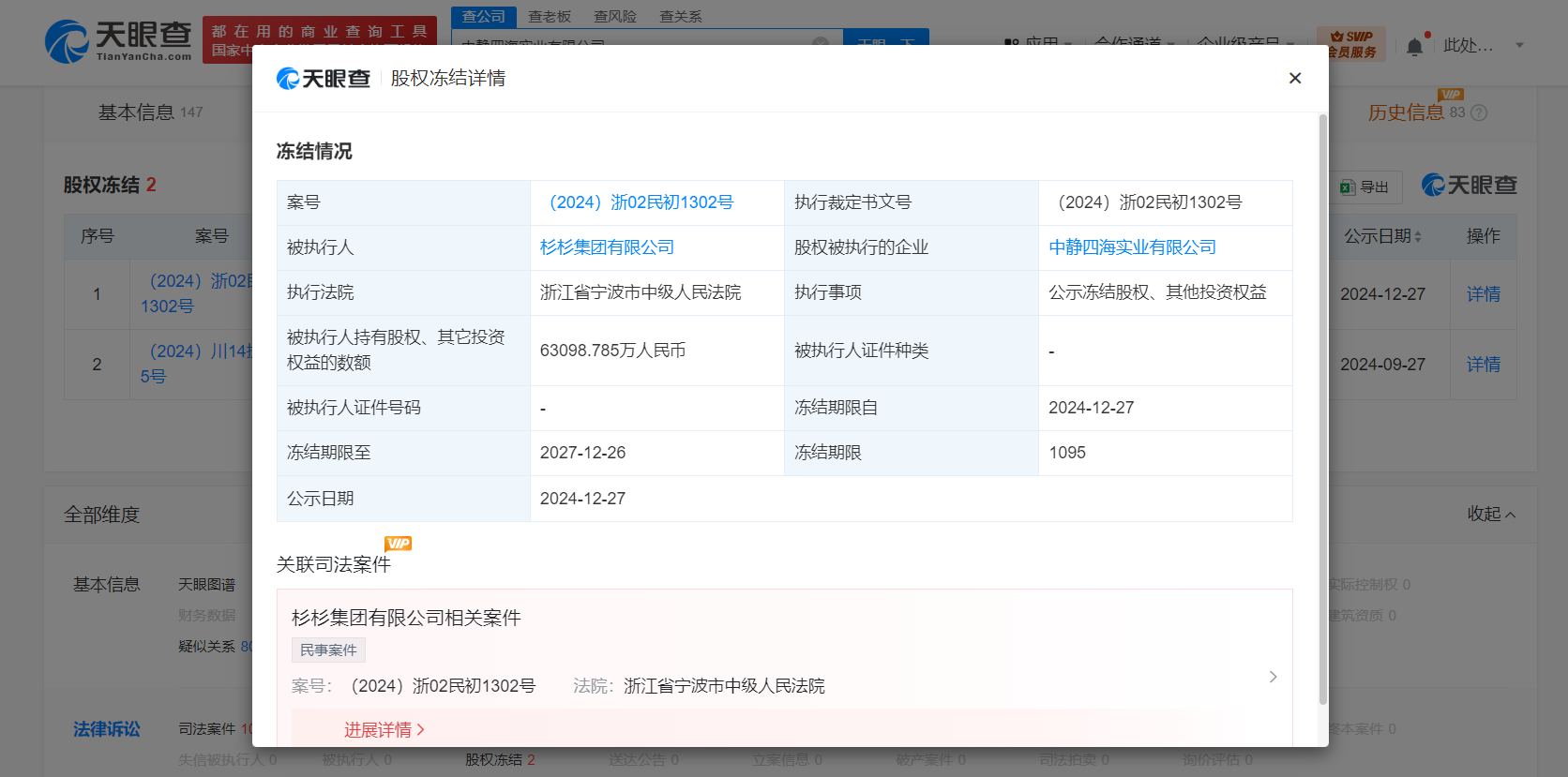Click the VIP badge above 关联司法案件
The height and width of the screenshot is (777, 1568).
click(x=398, y=544)
